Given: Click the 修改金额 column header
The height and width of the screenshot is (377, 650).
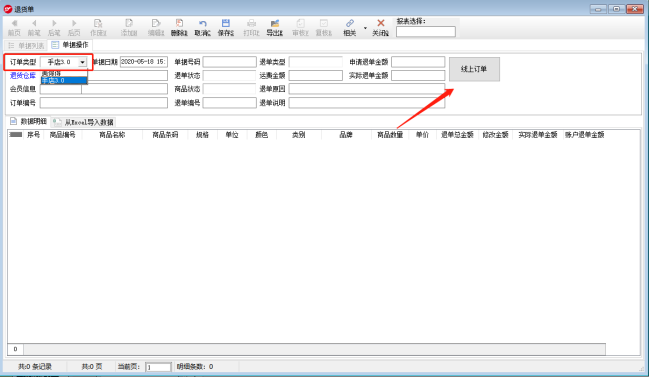Looking at the screenshot, I should click(x=495, y=135).
